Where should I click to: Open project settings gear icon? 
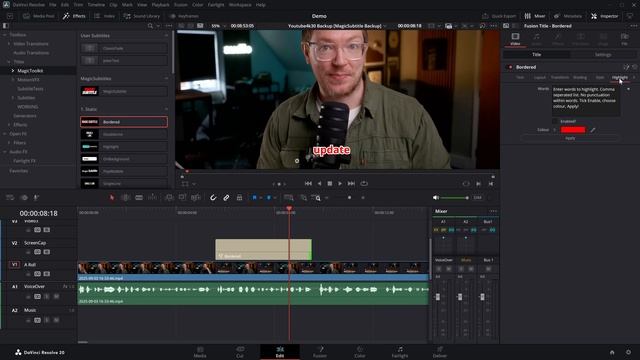pyautogui.click(x=628, y=352)
